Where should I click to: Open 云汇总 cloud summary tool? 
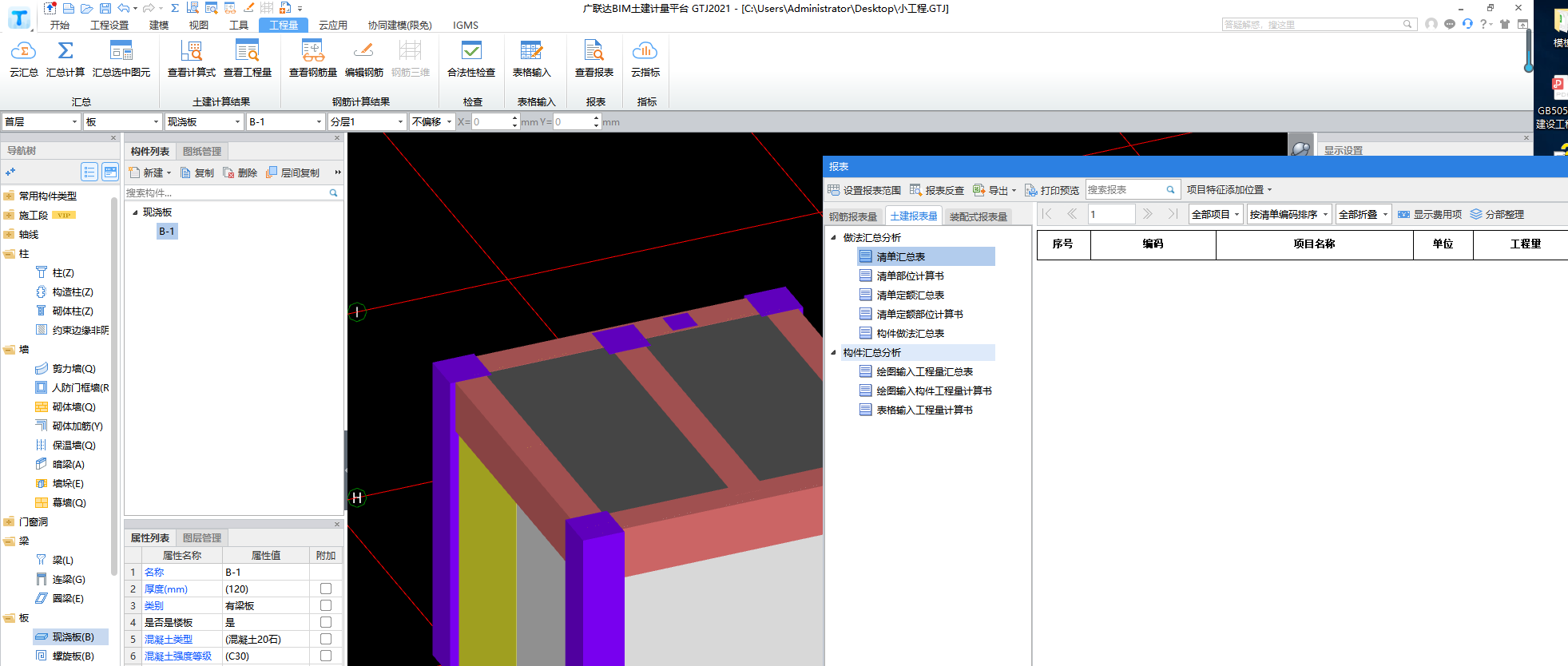tap(23, 59)
